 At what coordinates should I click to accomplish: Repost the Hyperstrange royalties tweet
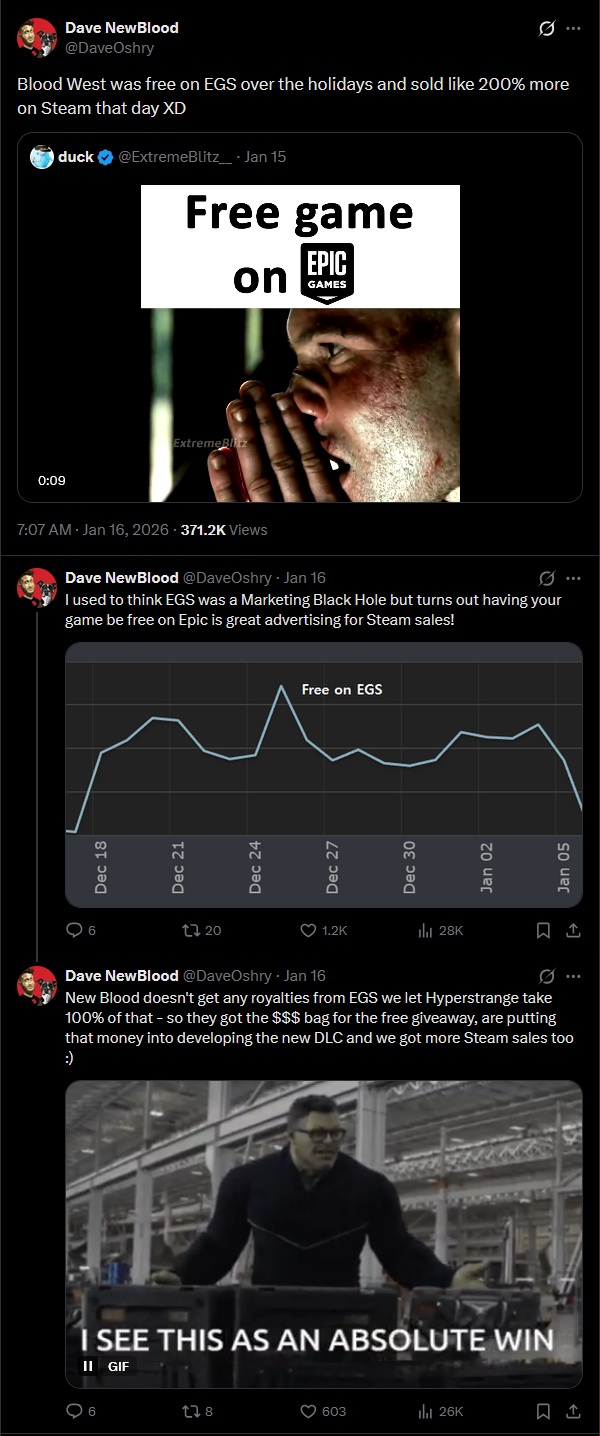click(187, 1411)
